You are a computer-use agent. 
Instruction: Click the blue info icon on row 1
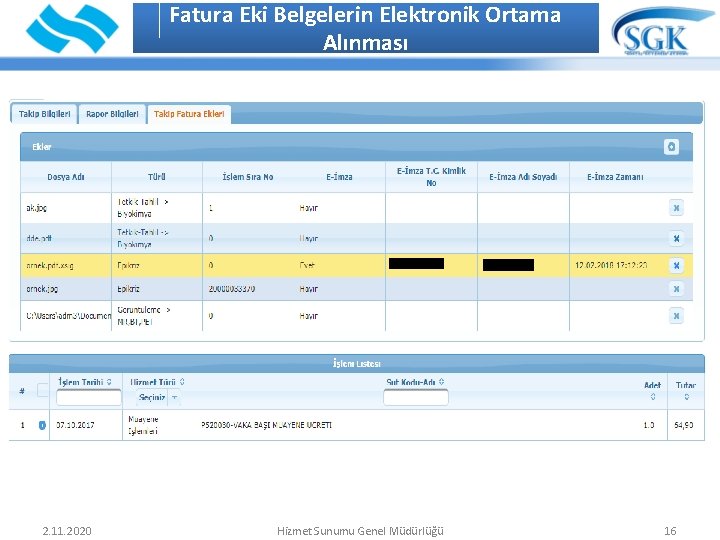click(x=42, y=425)
